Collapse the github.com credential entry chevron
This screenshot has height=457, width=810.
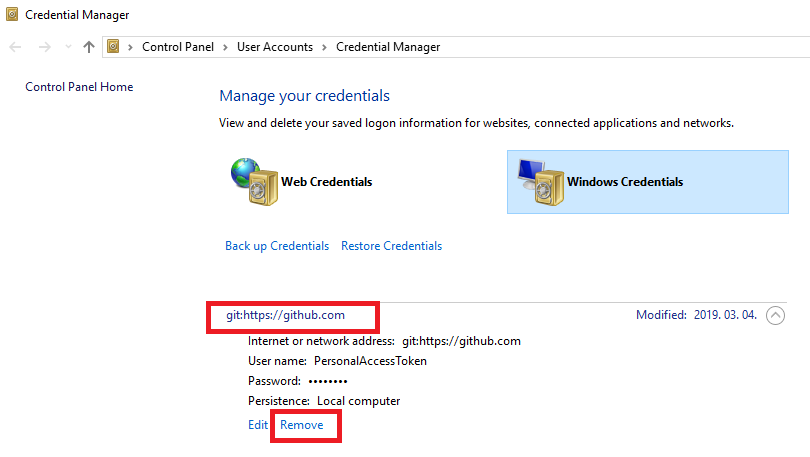click(775, 315)
